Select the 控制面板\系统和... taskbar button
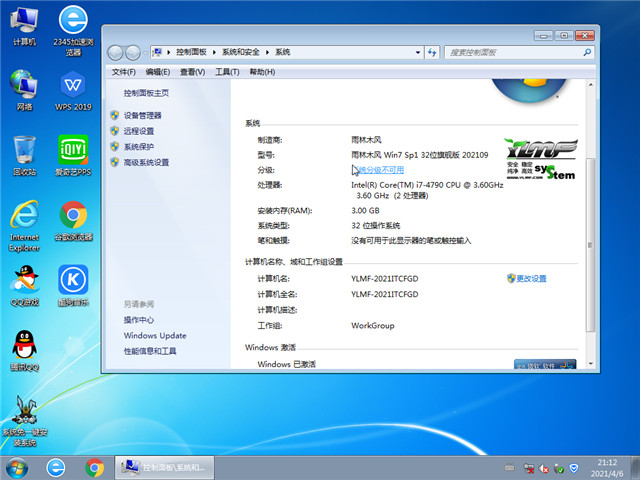The width and height of the screenshot is (640, 480). click(x=164, y=467)
